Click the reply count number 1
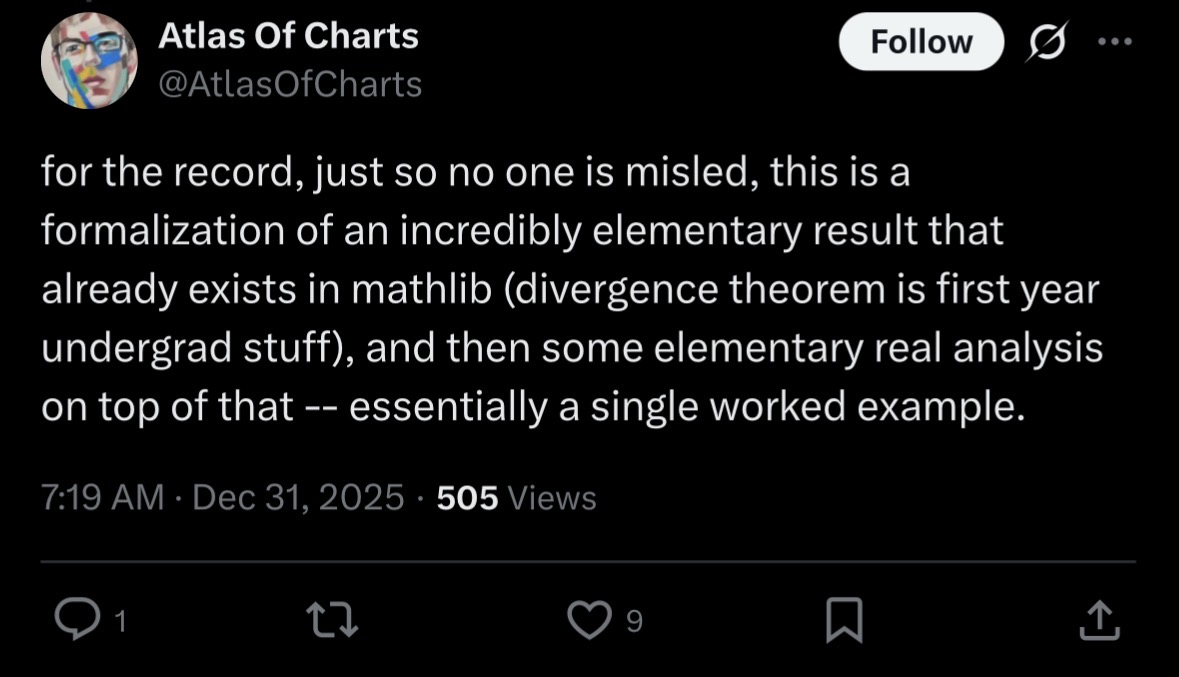Viewport: 1179px width, 677px height. [x=120, y=623]
